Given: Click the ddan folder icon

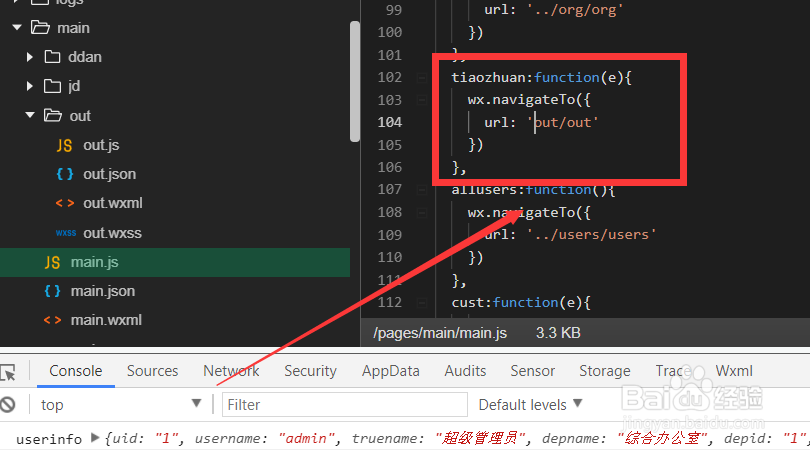Looking at the screenshot, I should pos(52,56).
